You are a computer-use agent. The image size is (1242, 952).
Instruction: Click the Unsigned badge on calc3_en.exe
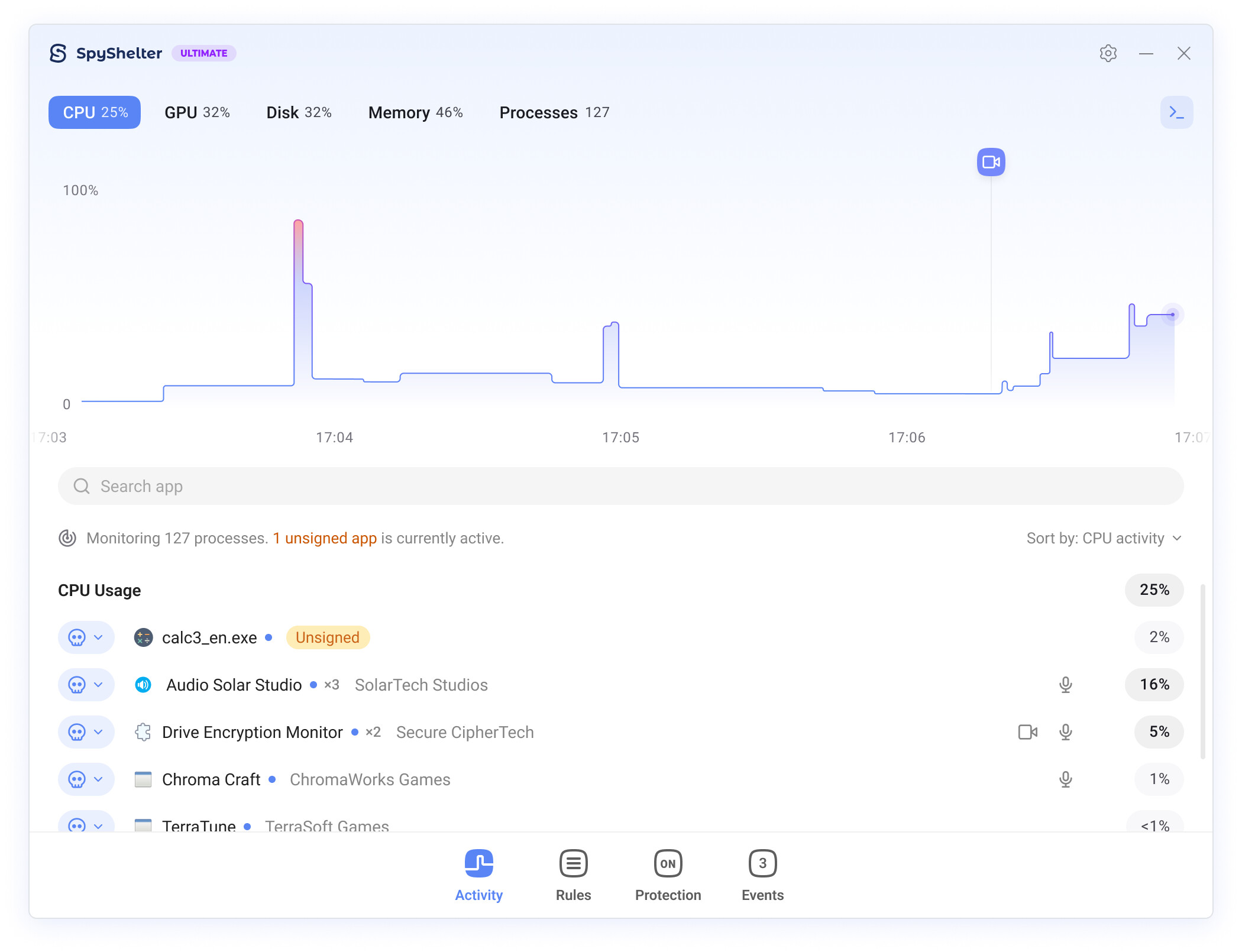328,637
